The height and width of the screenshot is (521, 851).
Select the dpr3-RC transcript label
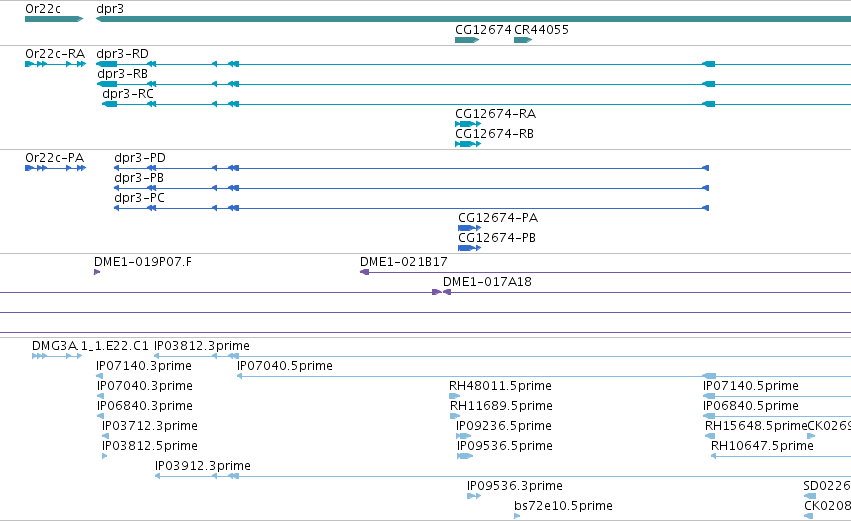128,94
